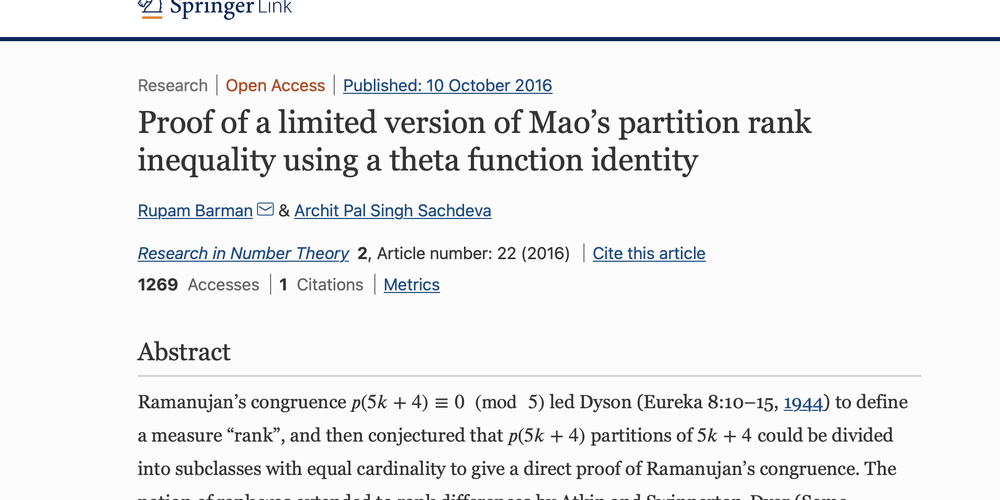1000x500 pixels.
Task: Click the Eureka 8:10–15 citation text
Action: 718,403
